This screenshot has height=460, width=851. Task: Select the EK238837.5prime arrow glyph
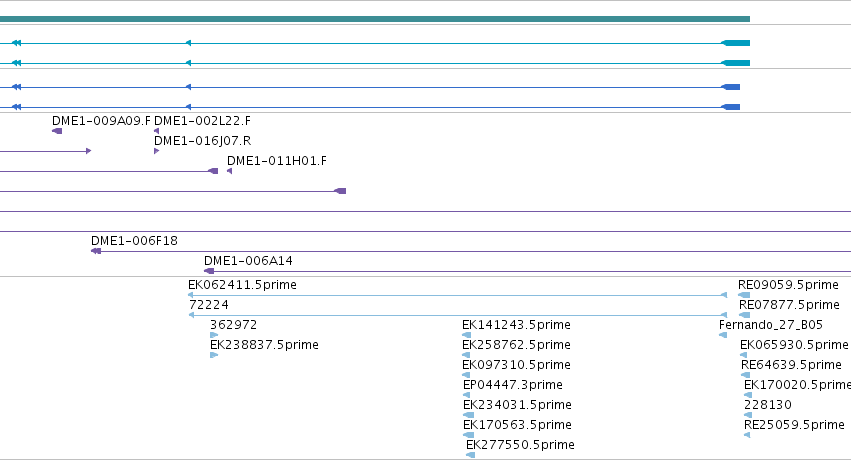pos(214,355)
